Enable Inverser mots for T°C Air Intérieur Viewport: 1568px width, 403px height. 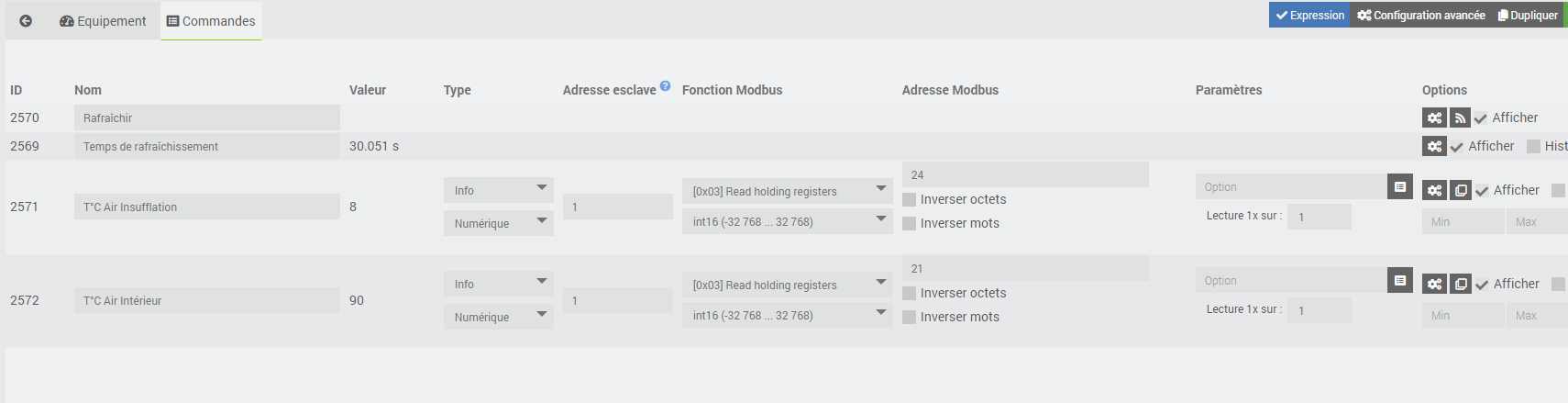coord(910,317)
